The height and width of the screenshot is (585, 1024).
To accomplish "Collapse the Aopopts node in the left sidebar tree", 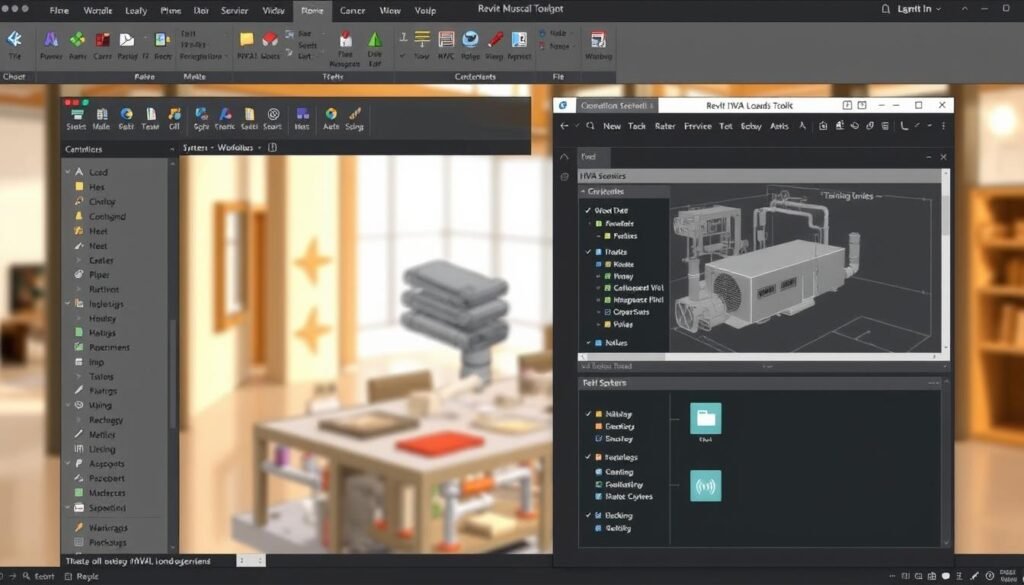I will click(68, 464).
